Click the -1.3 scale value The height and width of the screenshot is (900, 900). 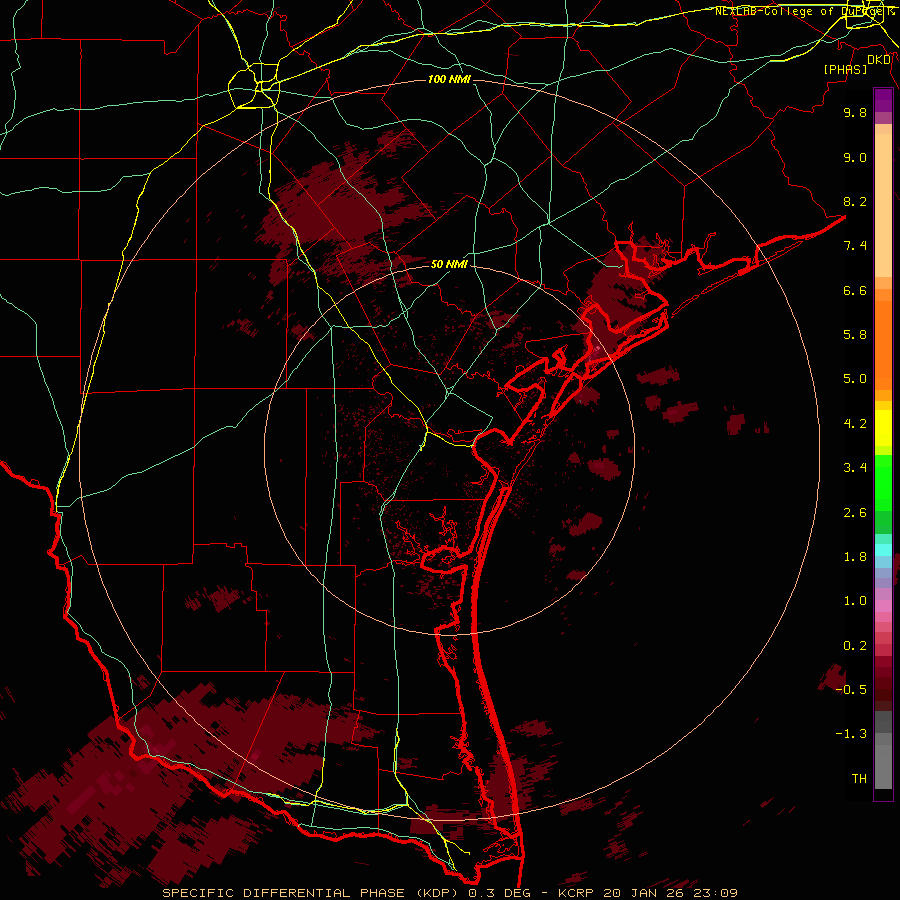click(851, 734)
